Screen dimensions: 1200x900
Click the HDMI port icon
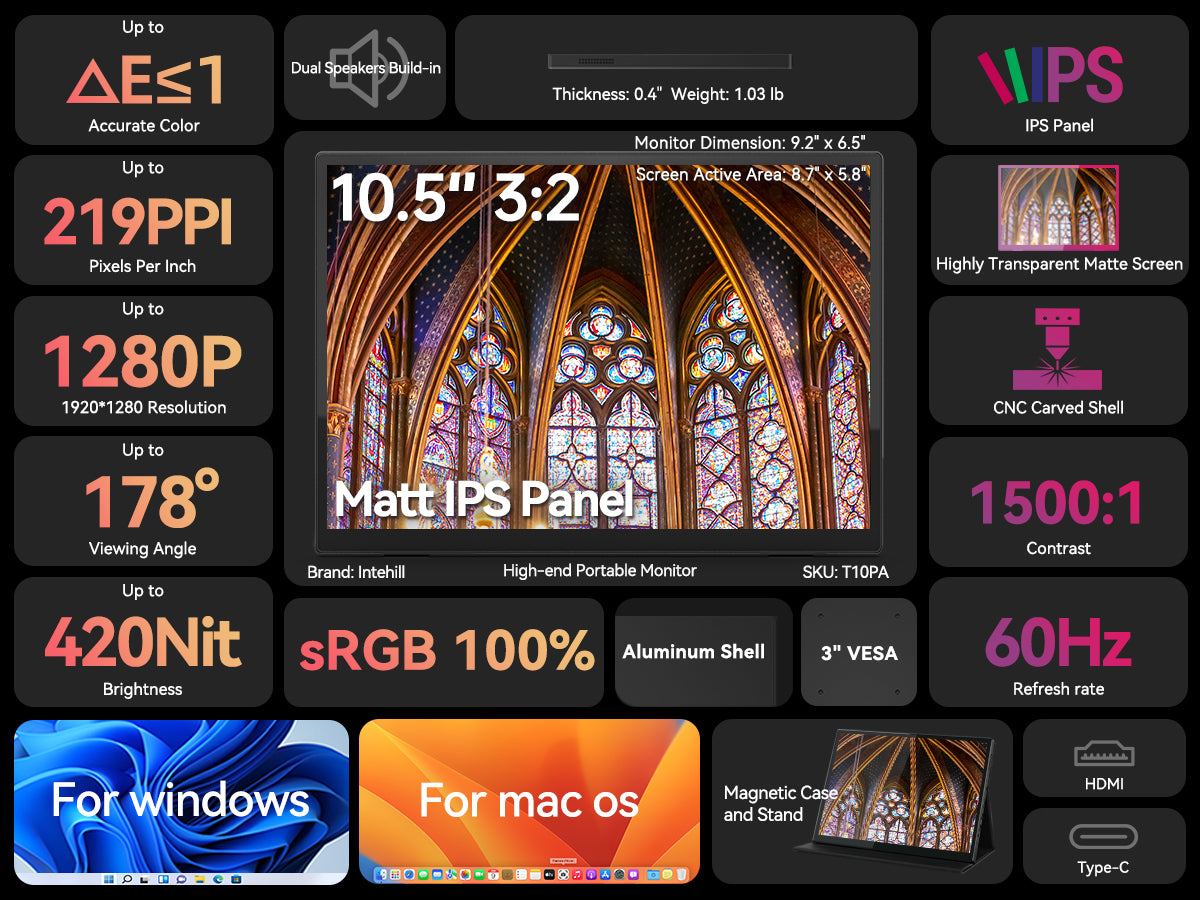(x=1104, y=753)
